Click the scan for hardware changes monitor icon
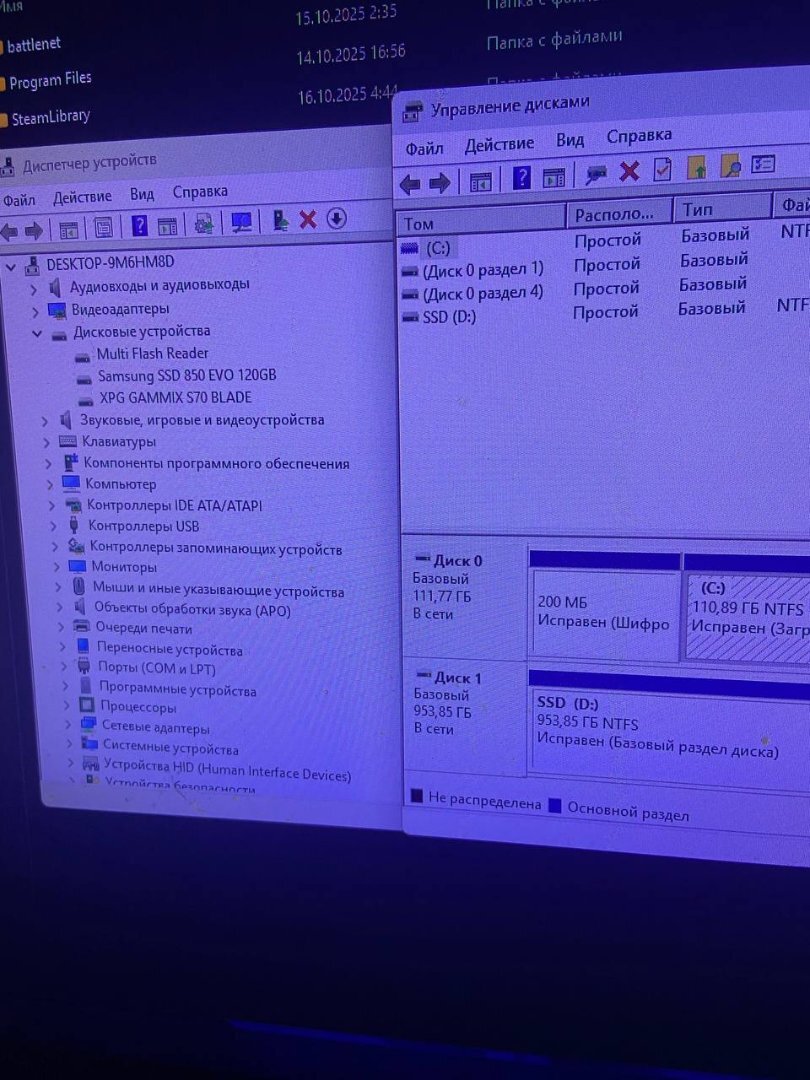This screenshot has height=1080, width=810. (241, 222)
